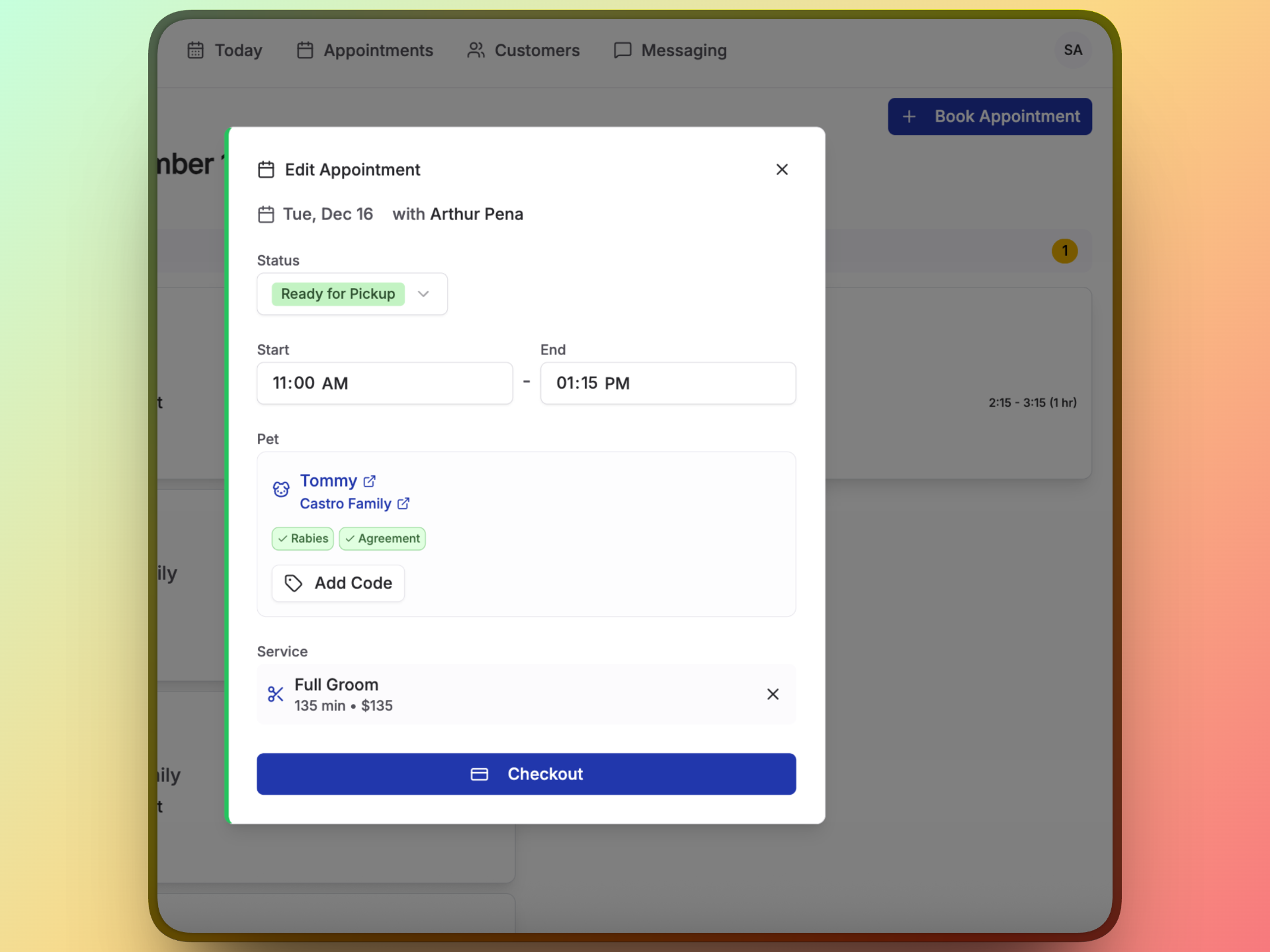Switch to the Today view

pos(225,50)
